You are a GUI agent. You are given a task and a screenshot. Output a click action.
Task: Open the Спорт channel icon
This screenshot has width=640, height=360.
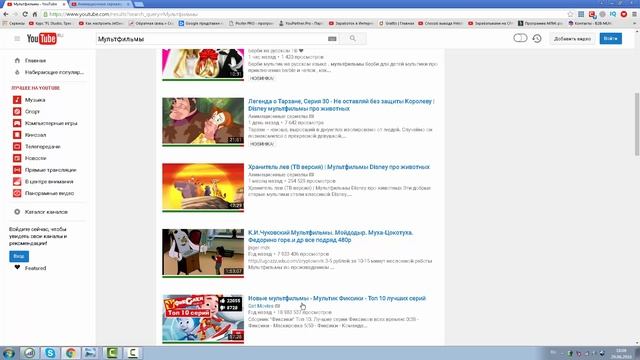[x=17, y=111]
